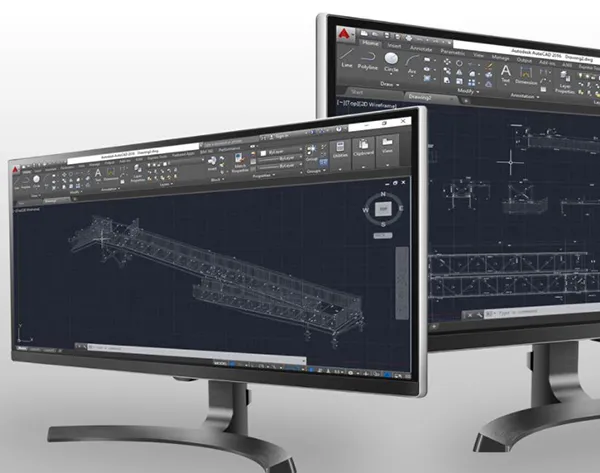Click the Text tool on front monitor
The height and width of the screenshot is (473, 600).
click(x=98, y=175)
